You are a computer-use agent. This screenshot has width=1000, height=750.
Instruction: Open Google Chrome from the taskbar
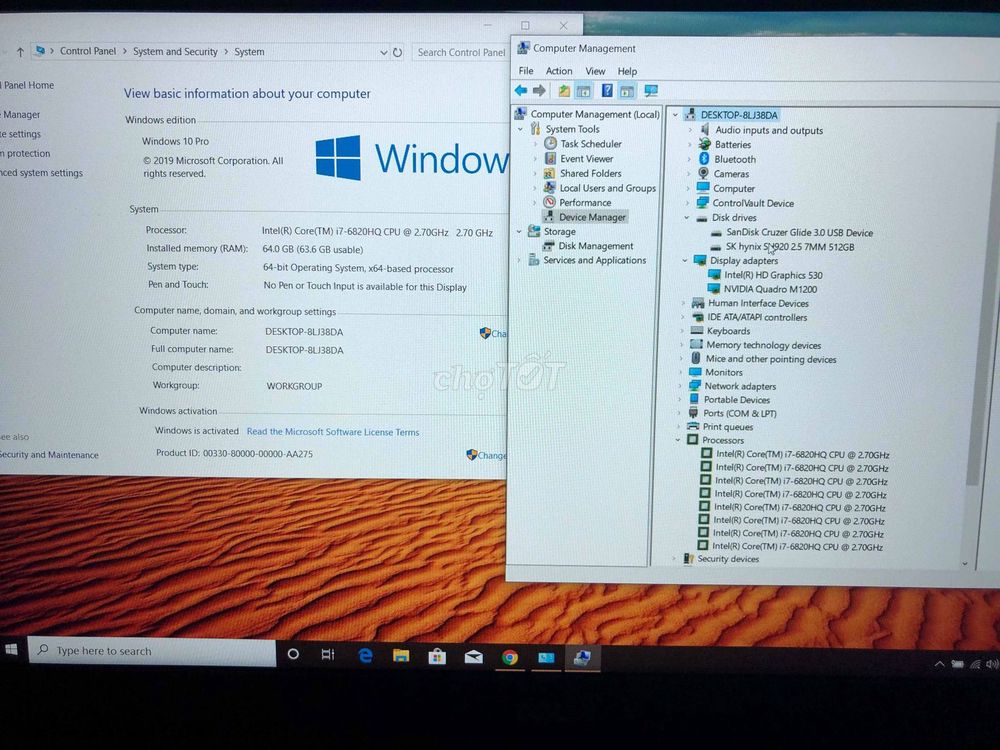point(510,657)
